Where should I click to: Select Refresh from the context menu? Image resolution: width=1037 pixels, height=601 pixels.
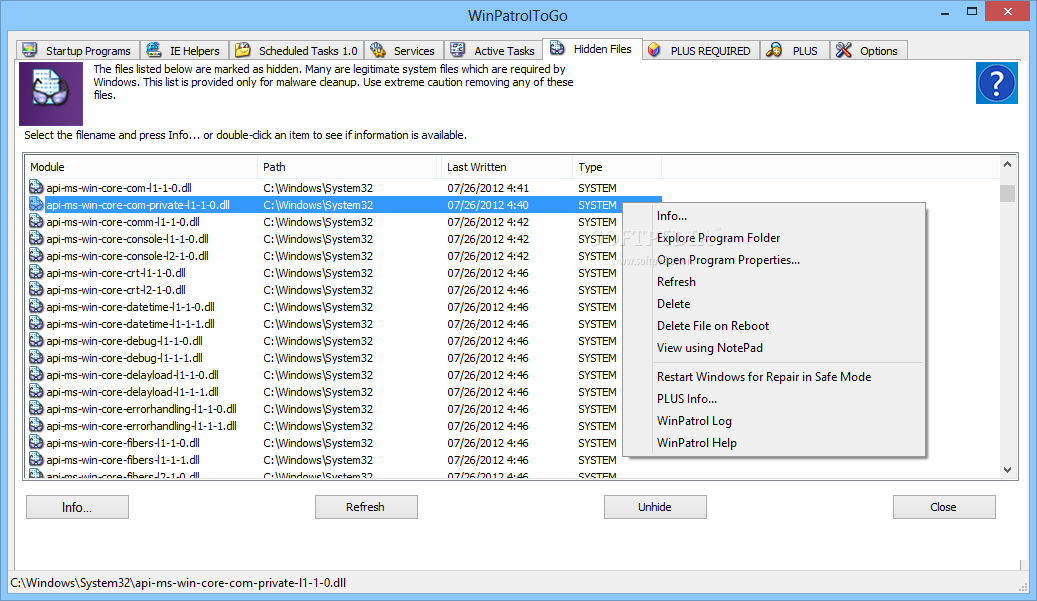(774, 282)
